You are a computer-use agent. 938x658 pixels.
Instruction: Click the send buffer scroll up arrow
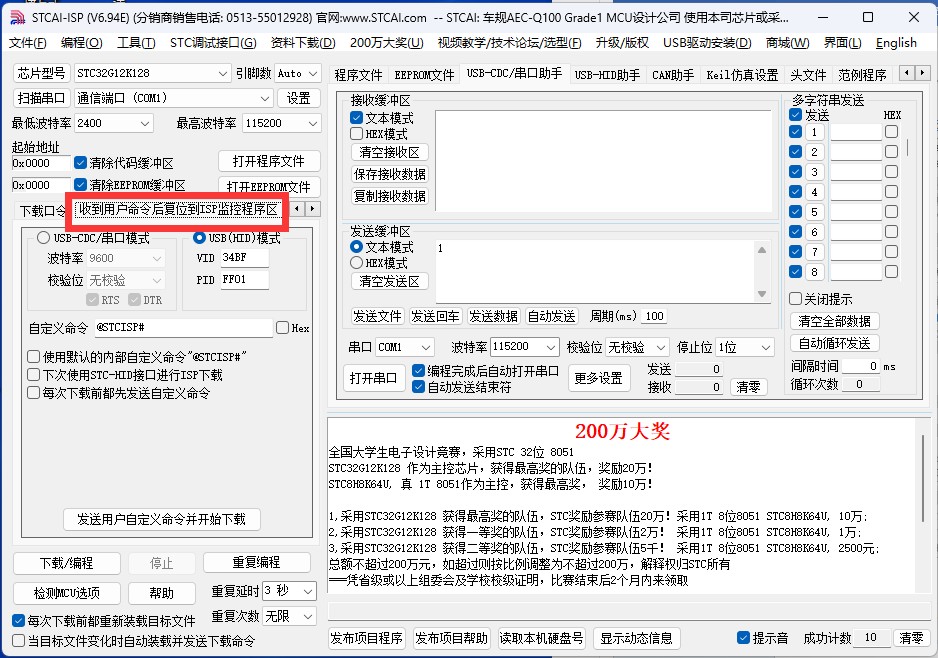[x=762, y=250]
